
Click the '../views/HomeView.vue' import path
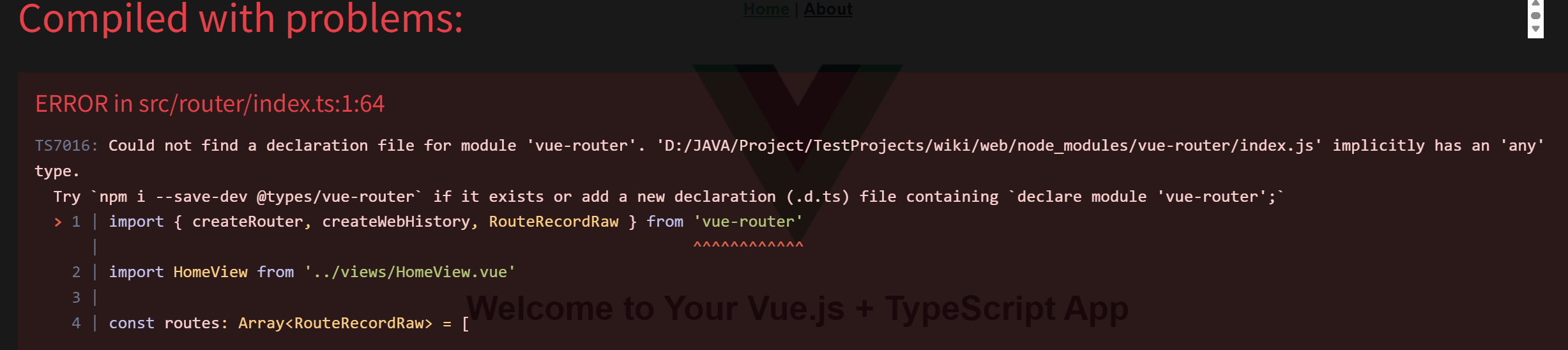coord(410,272)
